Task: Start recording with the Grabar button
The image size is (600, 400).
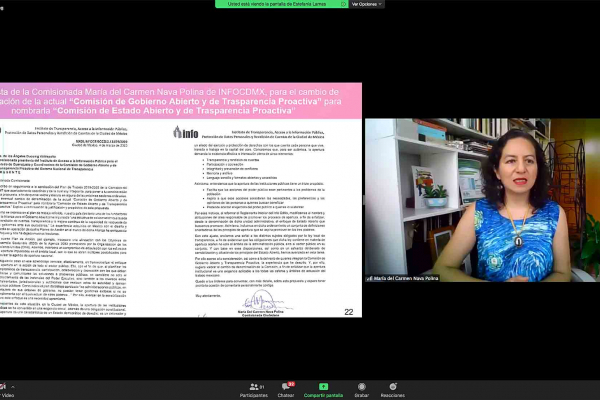Action: (361, 388)
